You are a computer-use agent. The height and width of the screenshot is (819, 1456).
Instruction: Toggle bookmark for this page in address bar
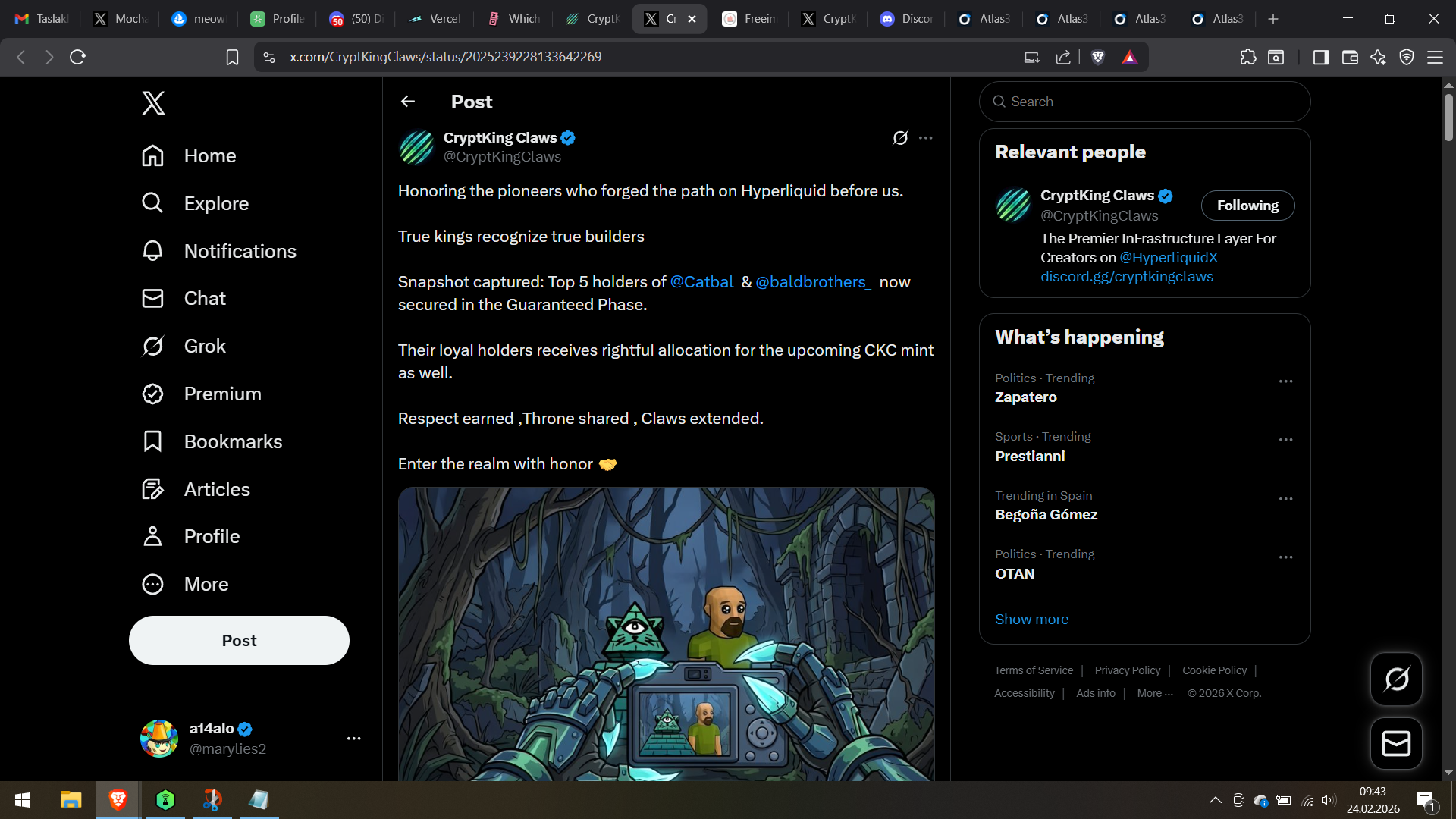233,57
